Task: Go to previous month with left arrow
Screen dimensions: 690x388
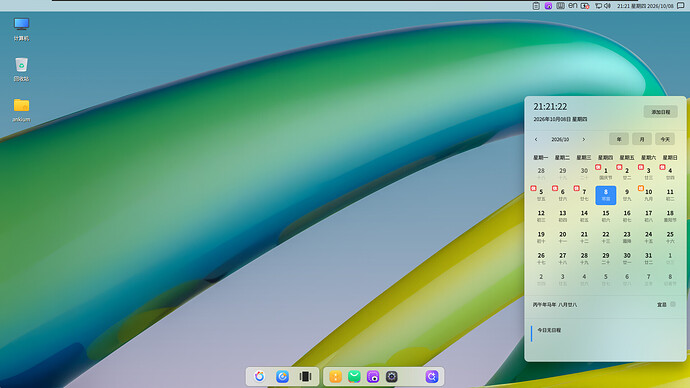Action: click(x=536, y=139)
